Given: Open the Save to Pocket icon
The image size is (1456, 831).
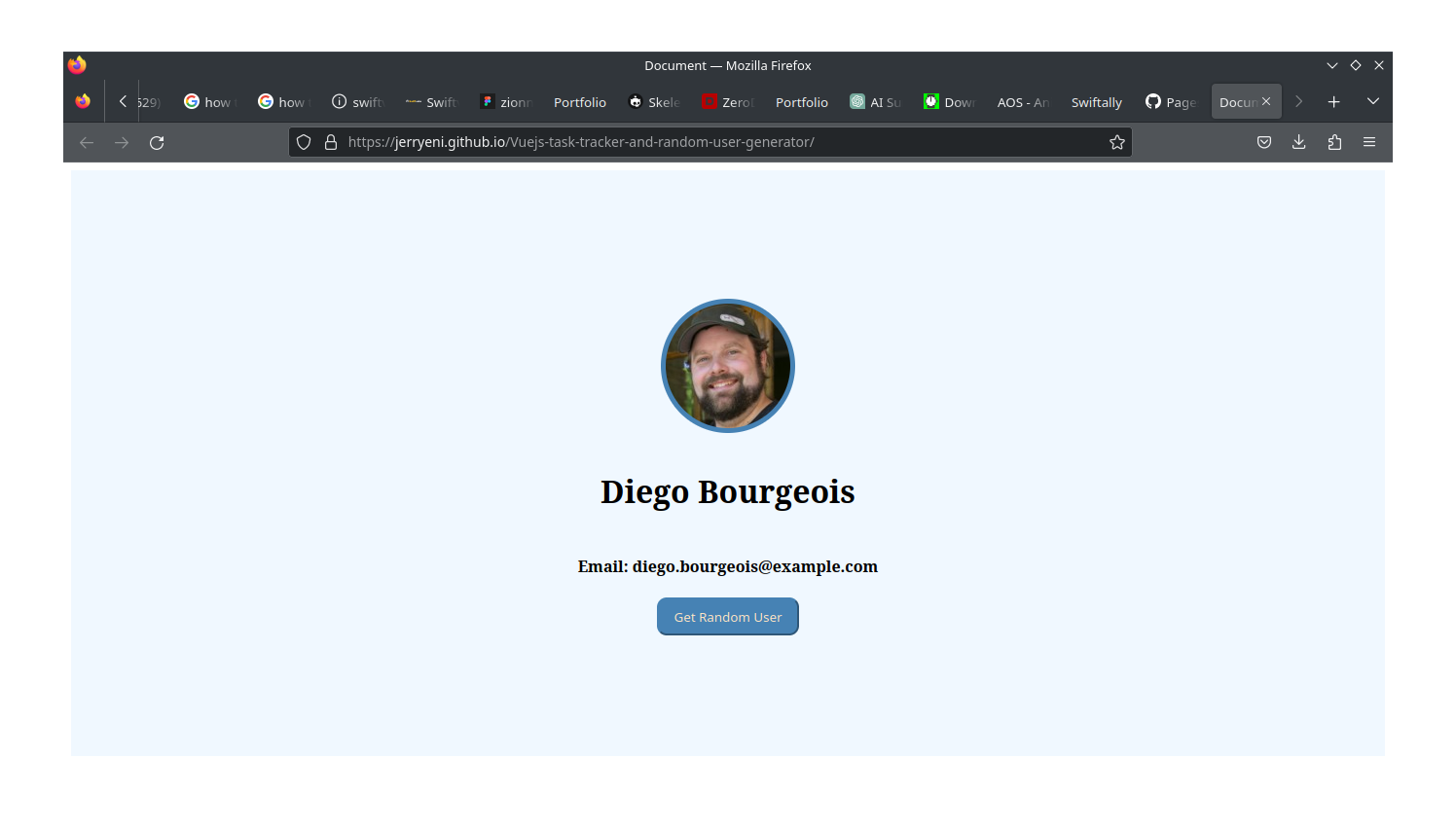Looking at the screenshot, I should click(x=1263, y=143).
